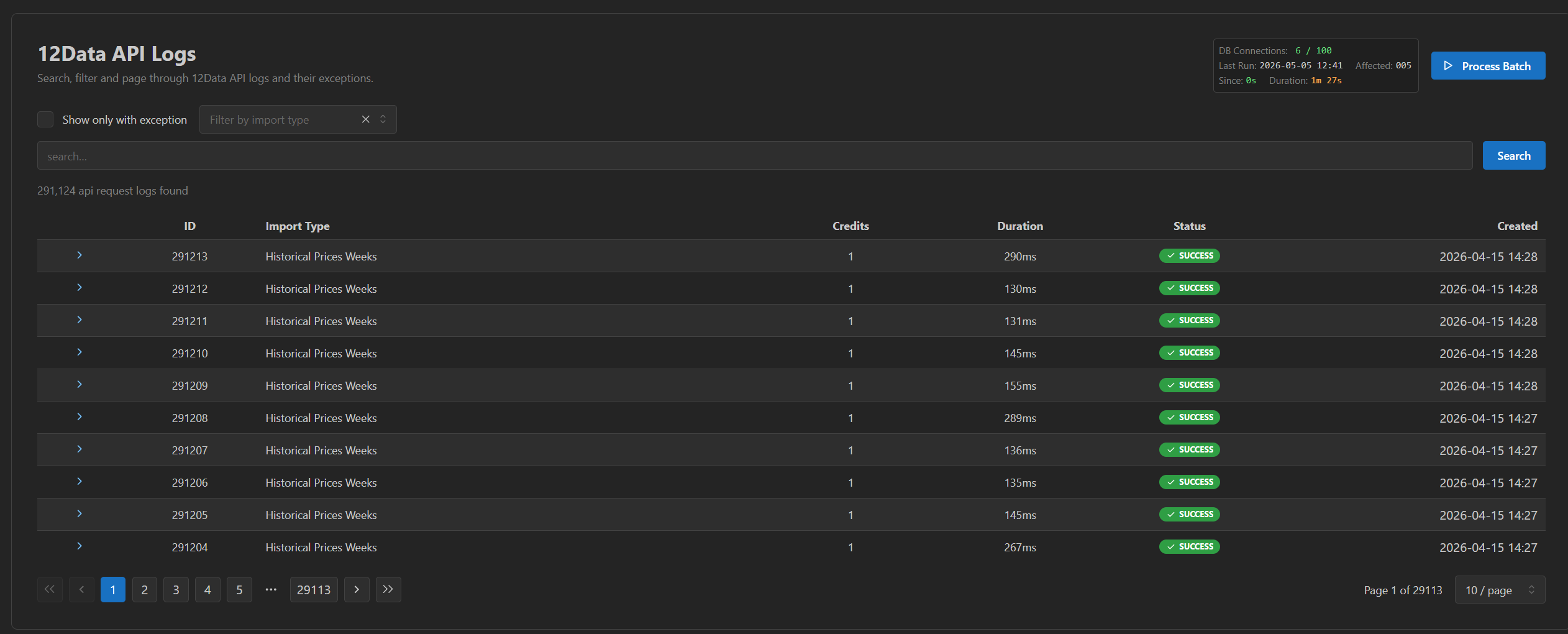Expand row 291208 details
Viewport: 1568px width, 634px height.
[x=80, y=417]
